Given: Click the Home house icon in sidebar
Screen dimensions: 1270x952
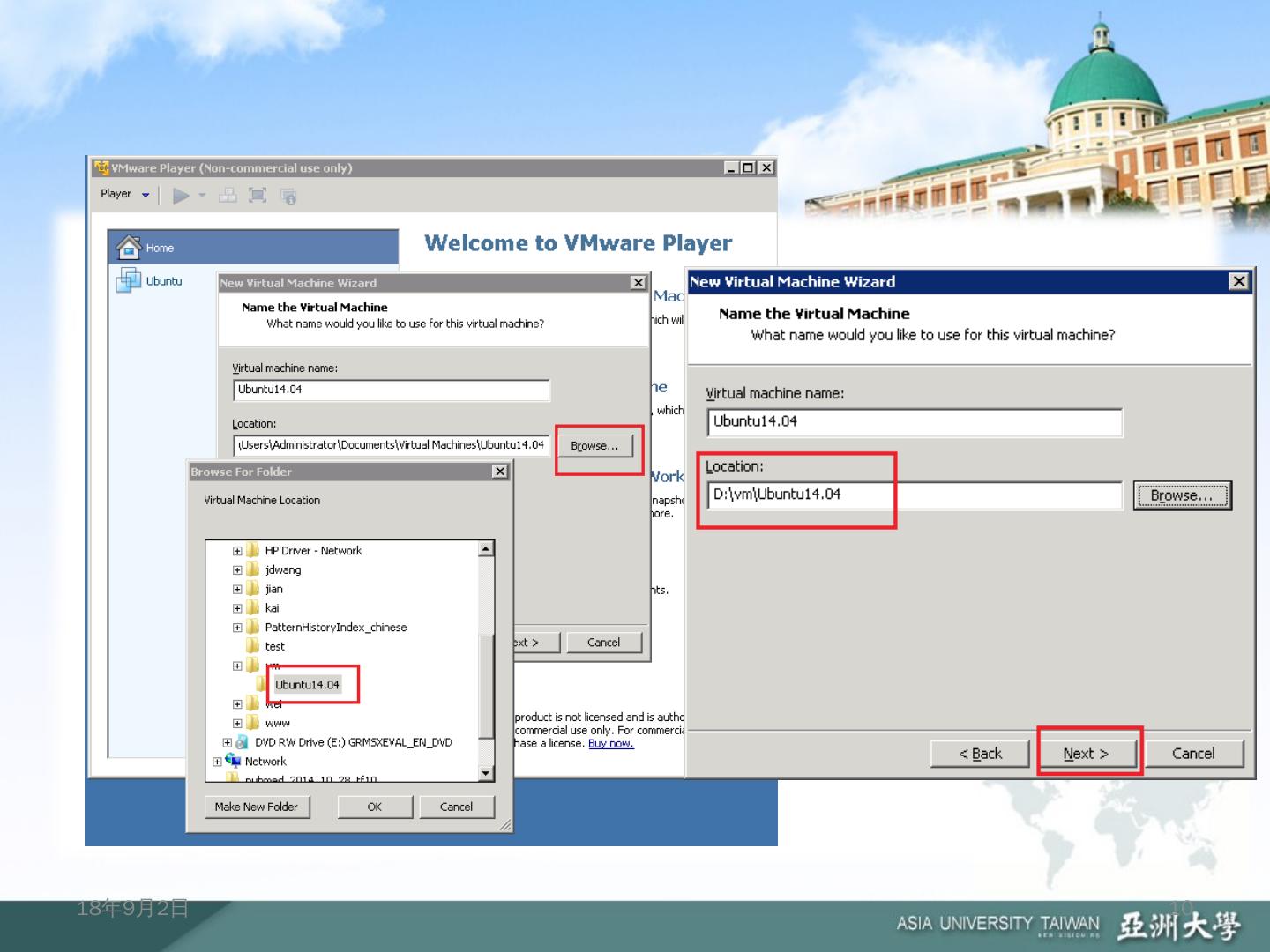Looking at the screenshot, I should click(x=129, y=248).
